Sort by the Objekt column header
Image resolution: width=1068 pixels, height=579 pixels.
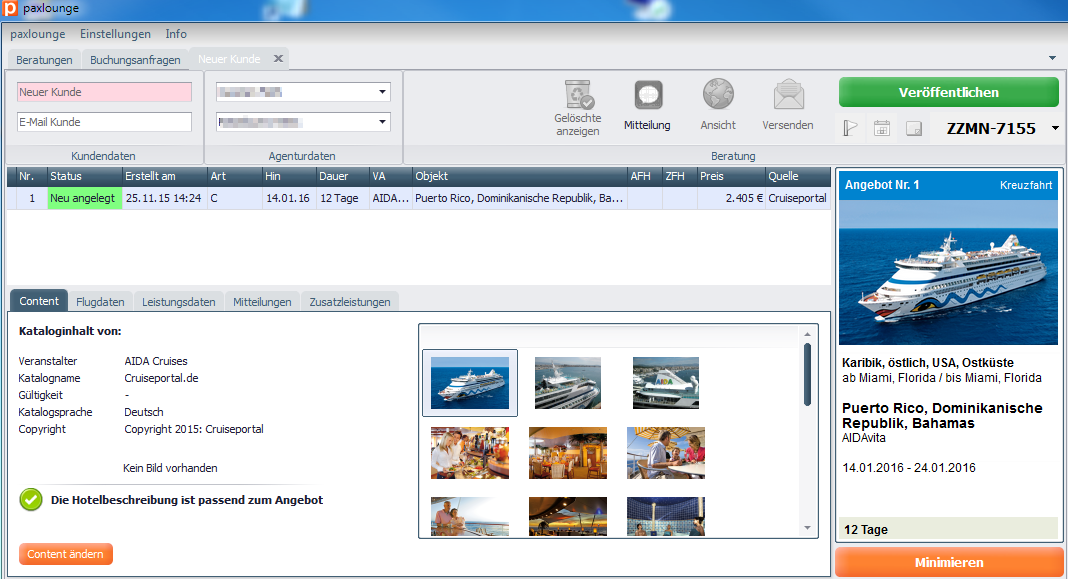click(x=520, y=176)
